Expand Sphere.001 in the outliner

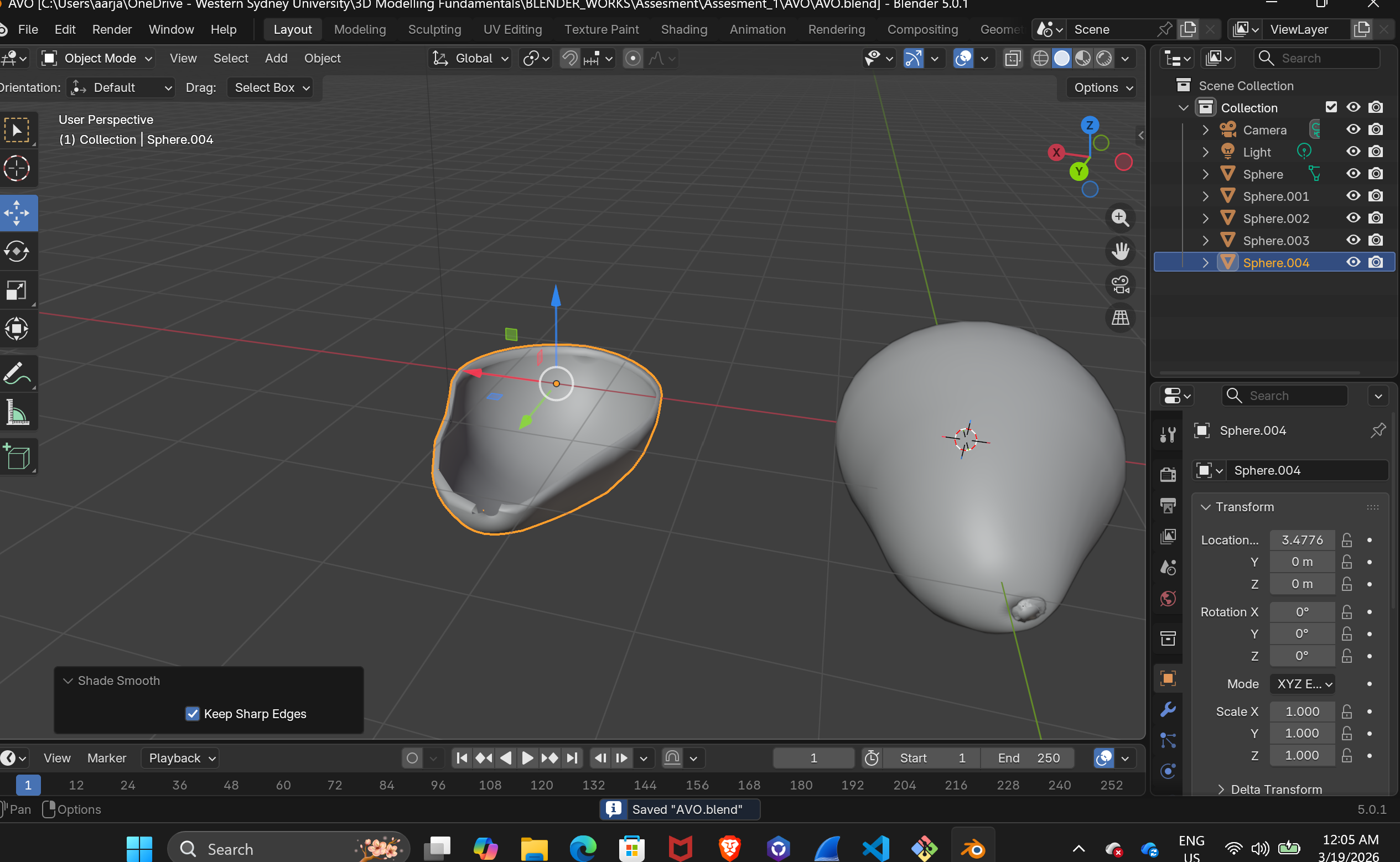1205,196
